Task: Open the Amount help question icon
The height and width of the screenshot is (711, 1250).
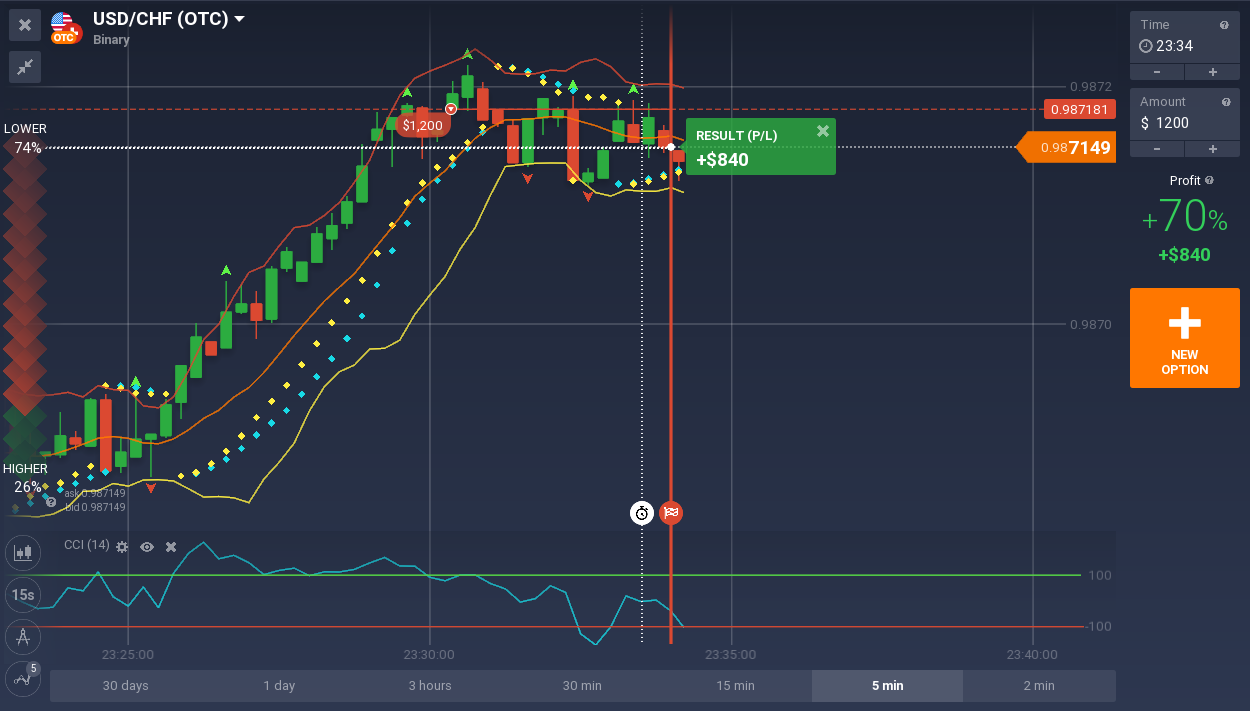Action: [x=1224, y=102]
